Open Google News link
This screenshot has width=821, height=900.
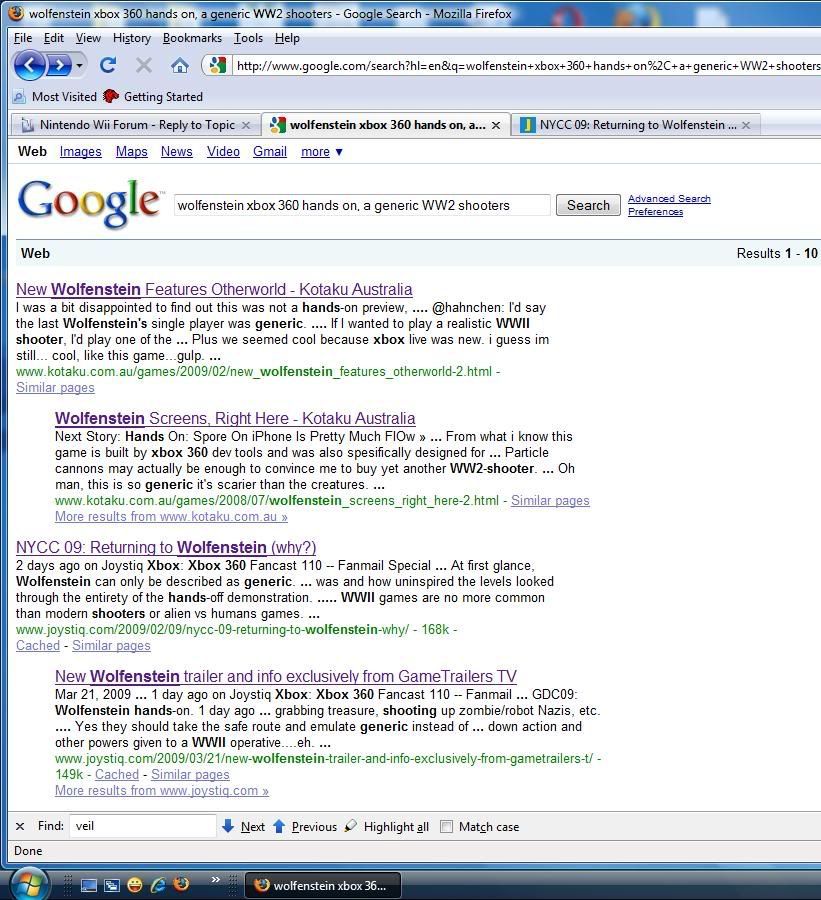(x=176, y=152)
